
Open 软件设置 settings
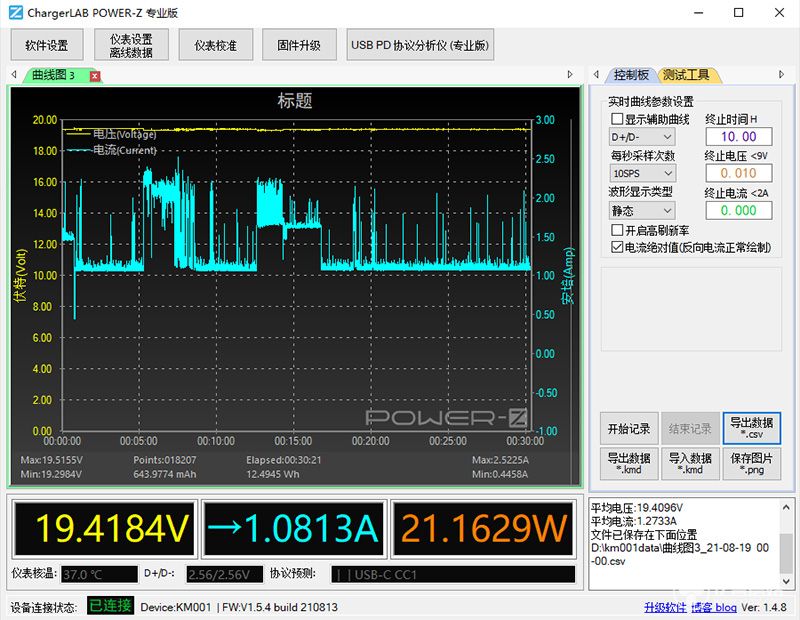47,45
